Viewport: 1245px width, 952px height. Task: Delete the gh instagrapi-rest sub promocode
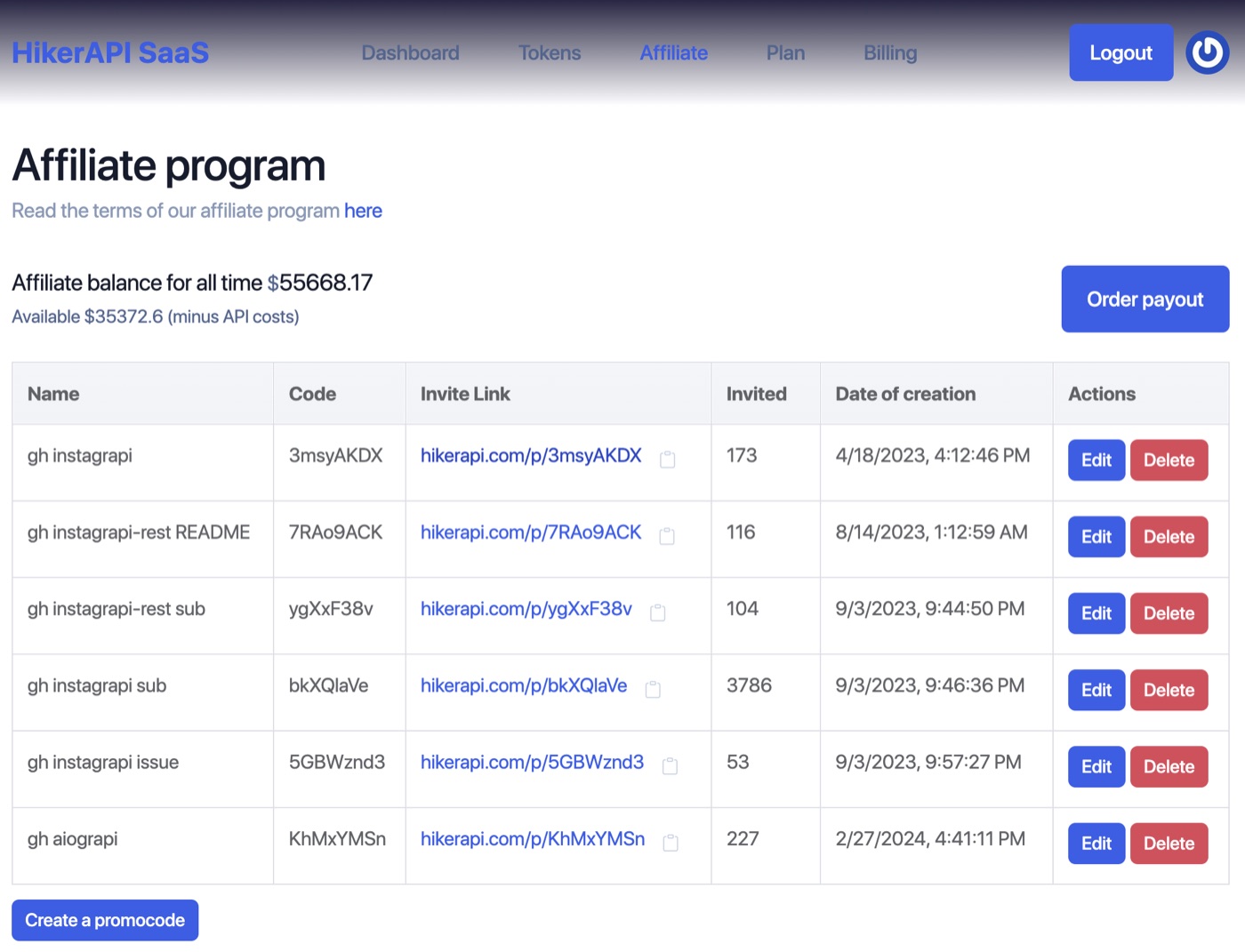pyautogui.click(x=1169, y=612)
